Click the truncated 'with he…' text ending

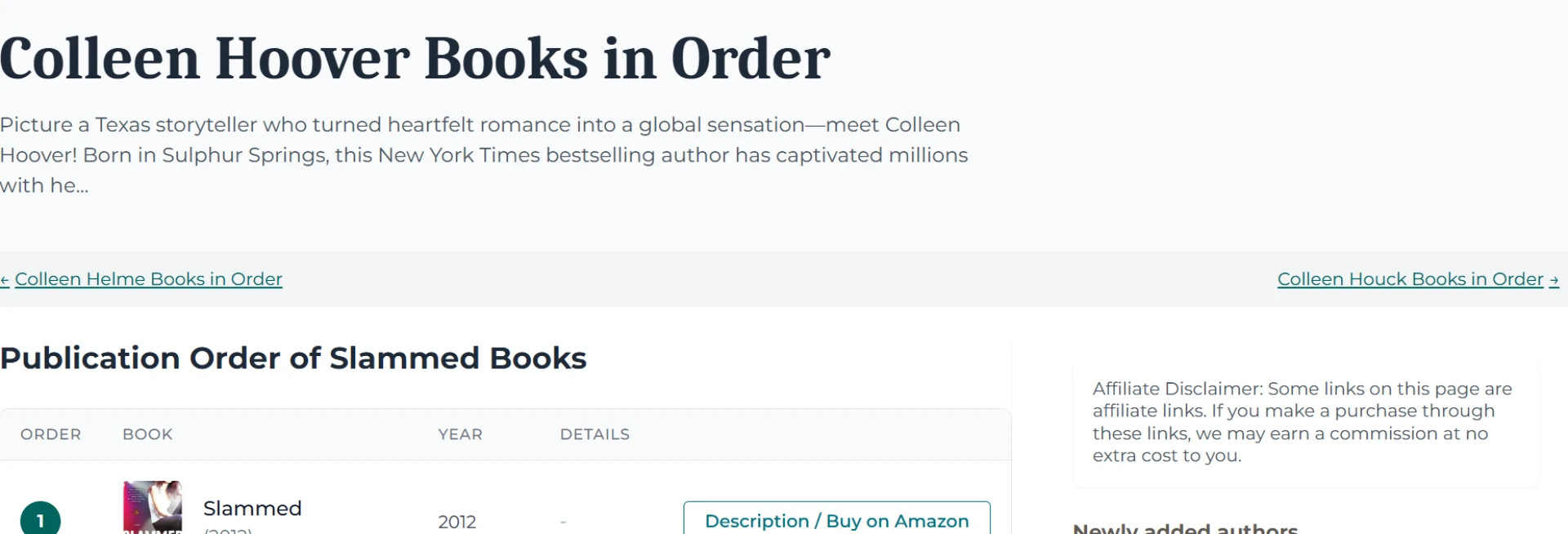(44, 186)
